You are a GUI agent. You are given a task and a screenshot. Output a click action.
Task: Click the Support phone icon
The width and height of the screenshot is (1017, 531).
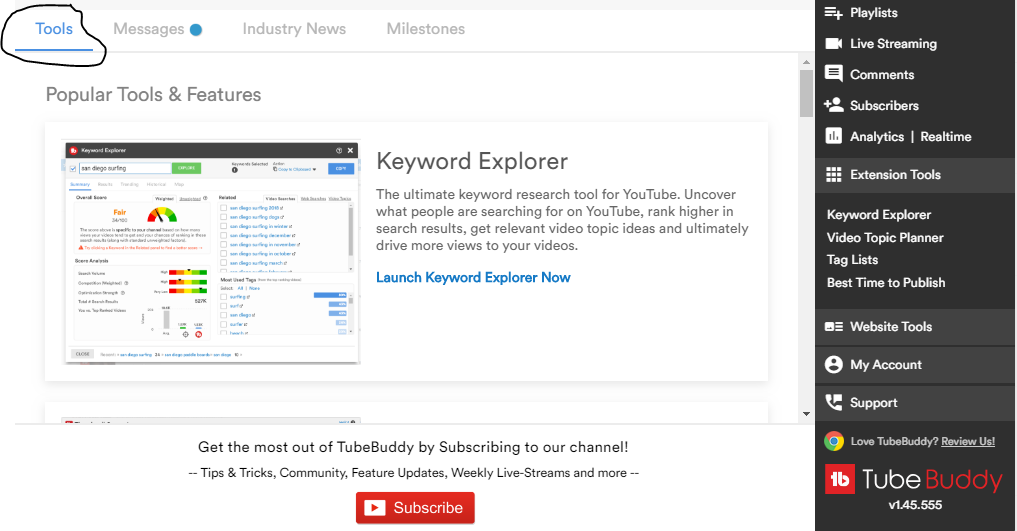tap(833, 402)
